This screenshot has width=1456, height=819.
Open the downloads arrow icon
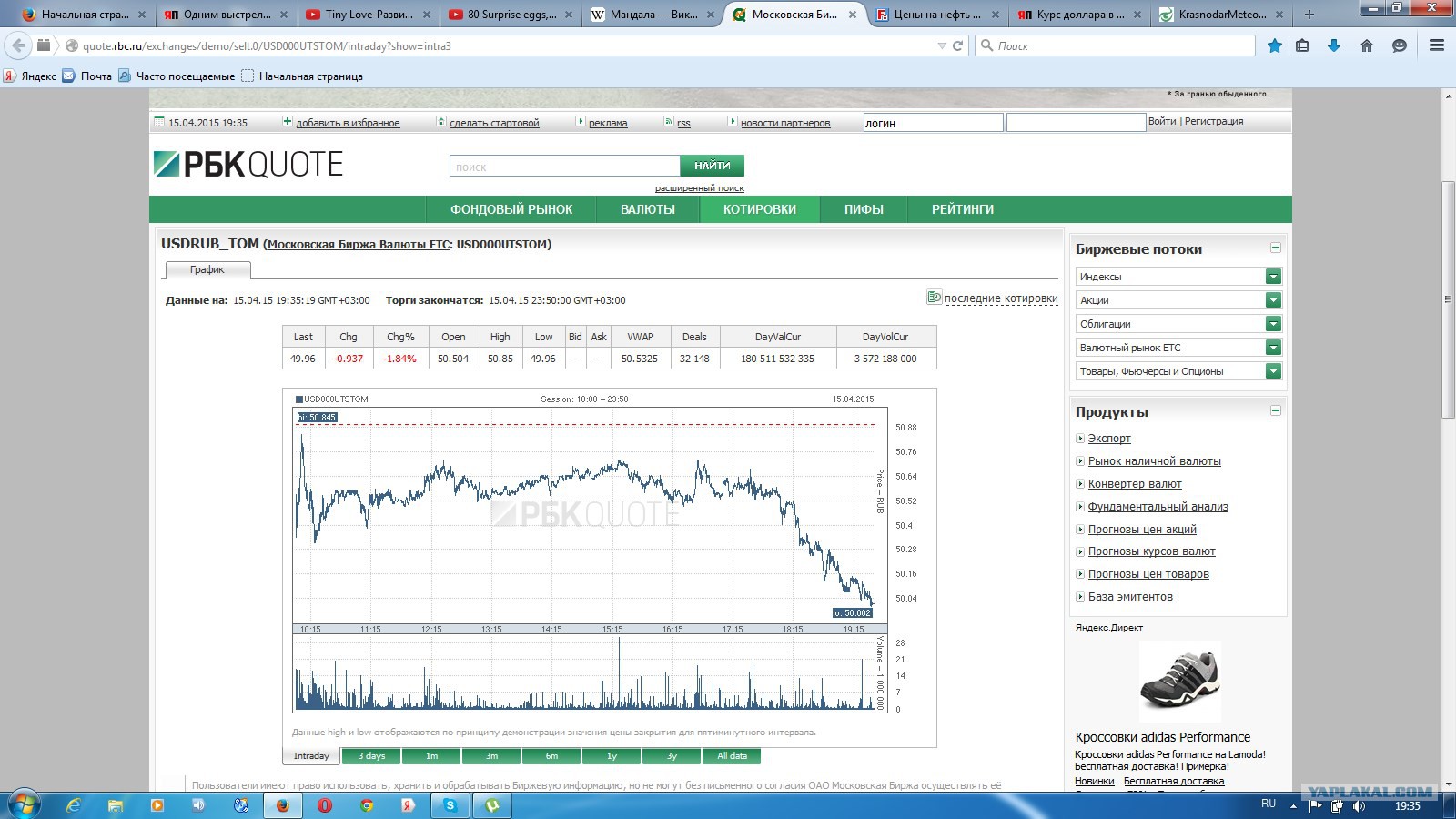click(x=1334, y=45)
